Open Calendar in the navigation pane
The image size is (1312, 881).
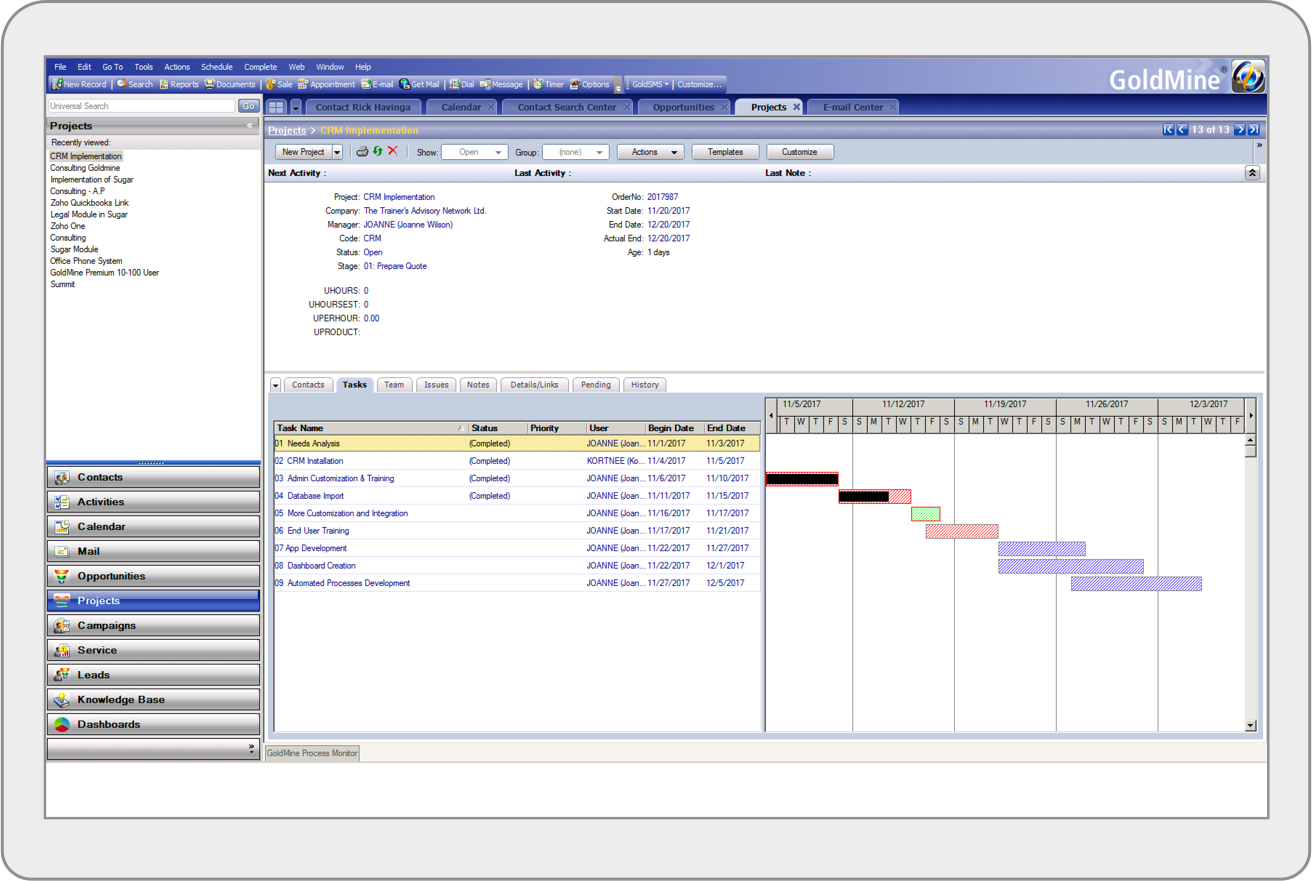[x=153, y=527]
